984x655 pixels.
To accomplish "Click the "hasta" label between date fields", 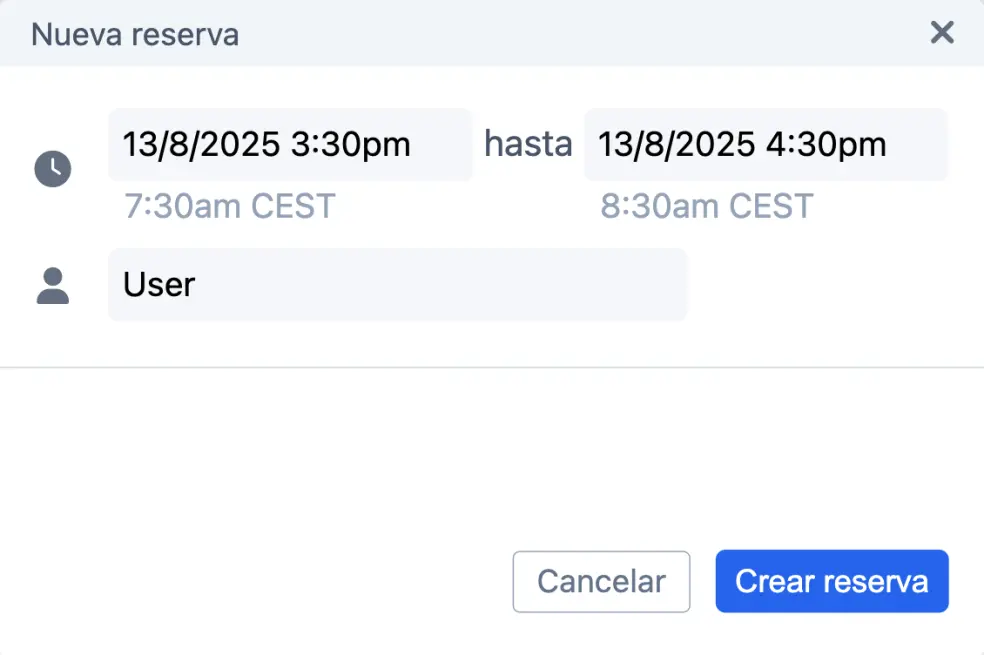I will click(x=528, y=144).
